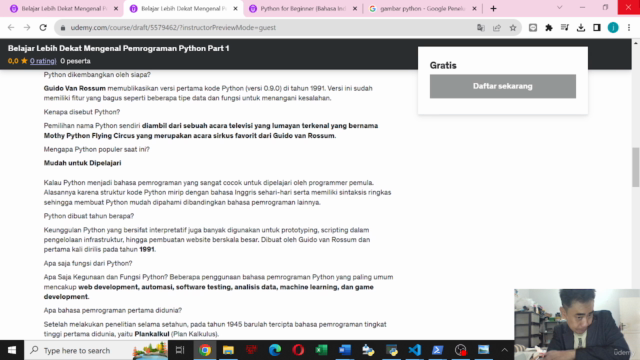640x360 pixels.
Task: Expand the tab search dropdown arrow
Action: click(560, 8)
